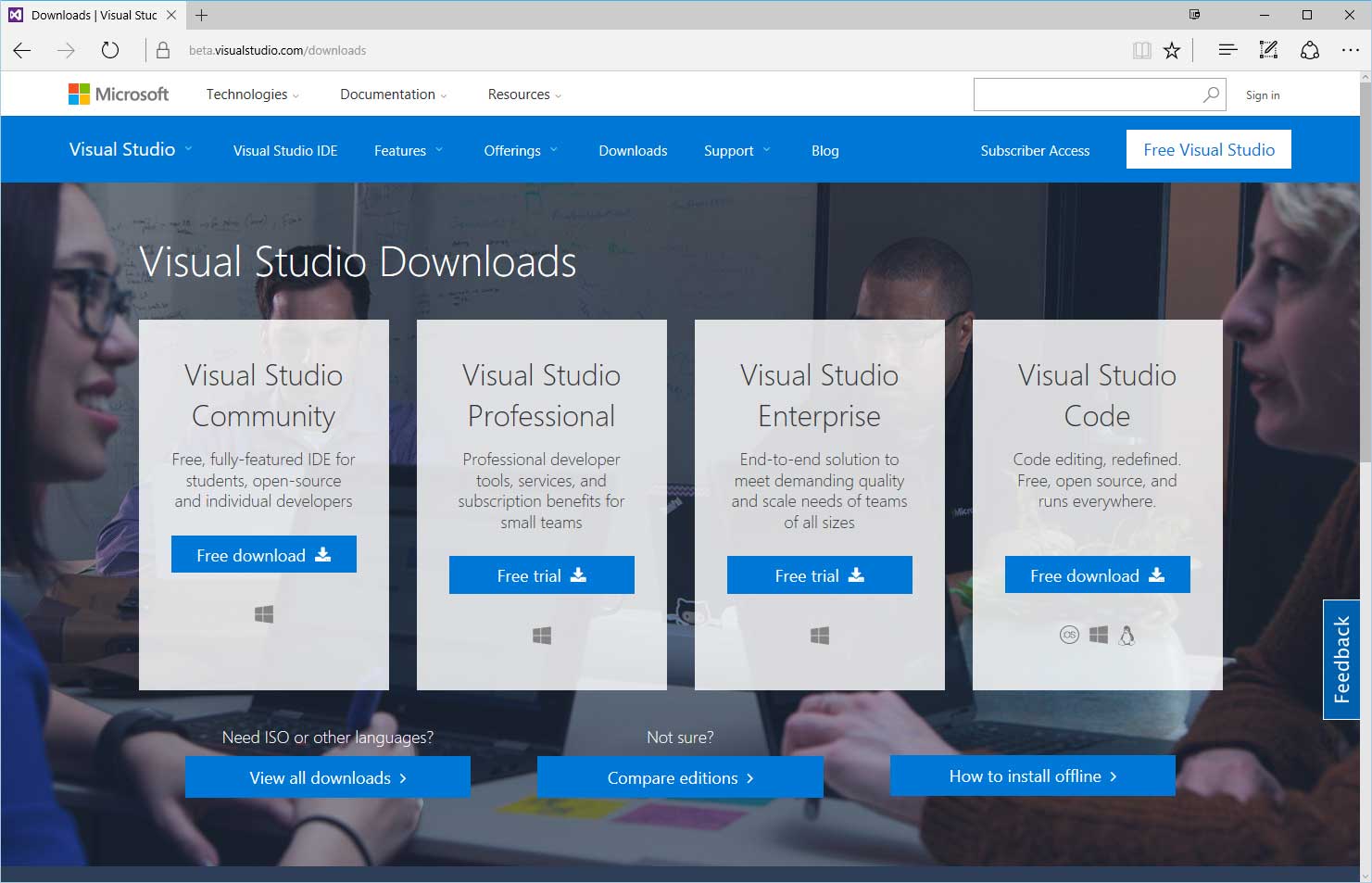Go back with the browser back arrow

[x=22, y=50]
